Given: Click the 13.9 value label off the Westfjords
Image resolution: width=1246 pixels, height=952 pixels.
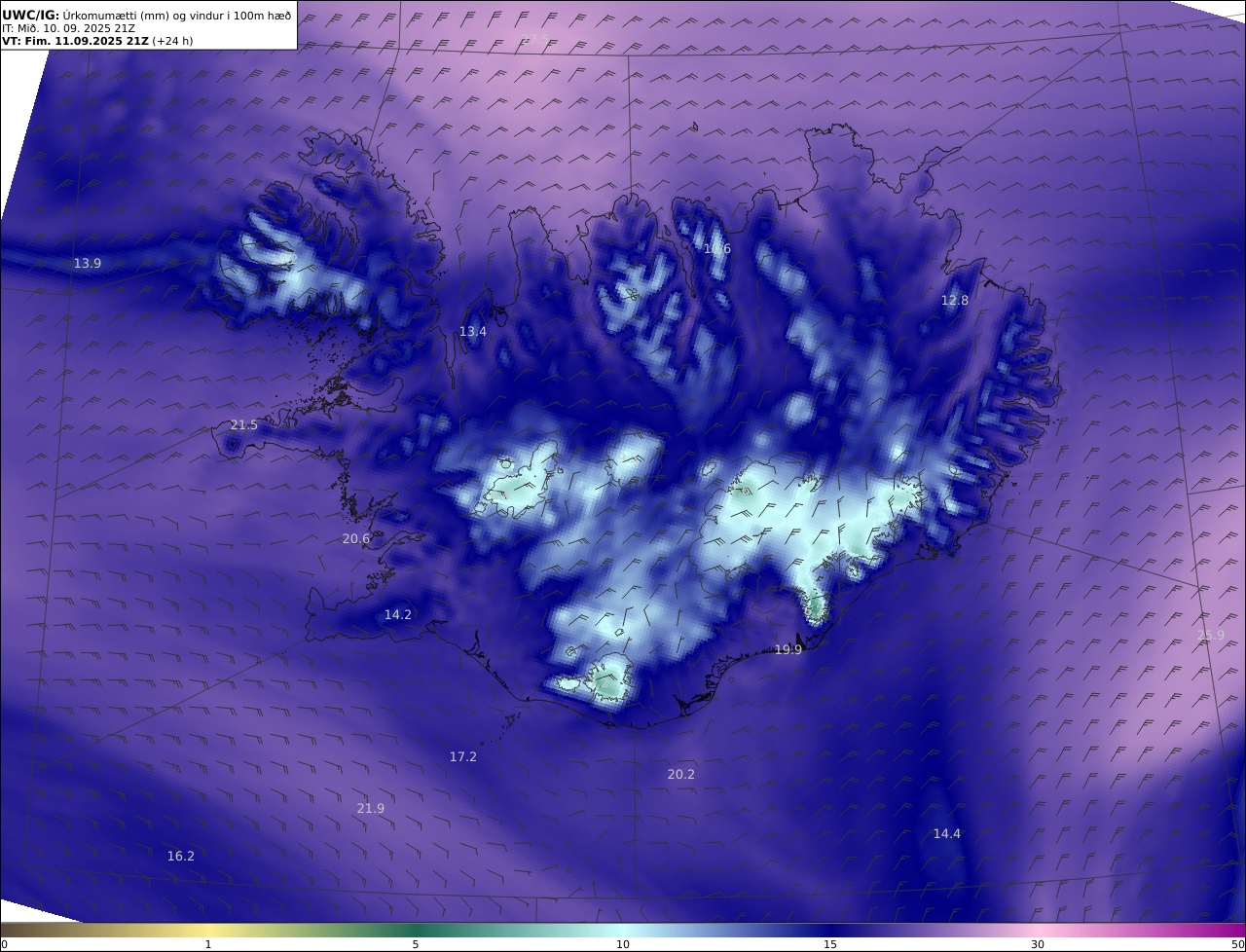Looking at the screenshot, I should tap(88, 264).
